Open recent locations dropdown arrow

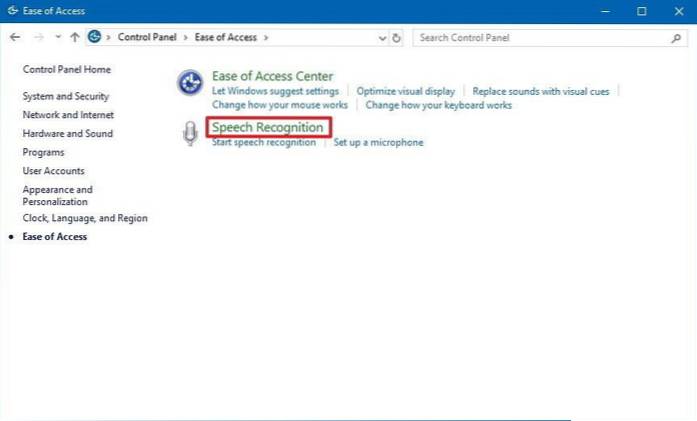(x=58, y=37)
